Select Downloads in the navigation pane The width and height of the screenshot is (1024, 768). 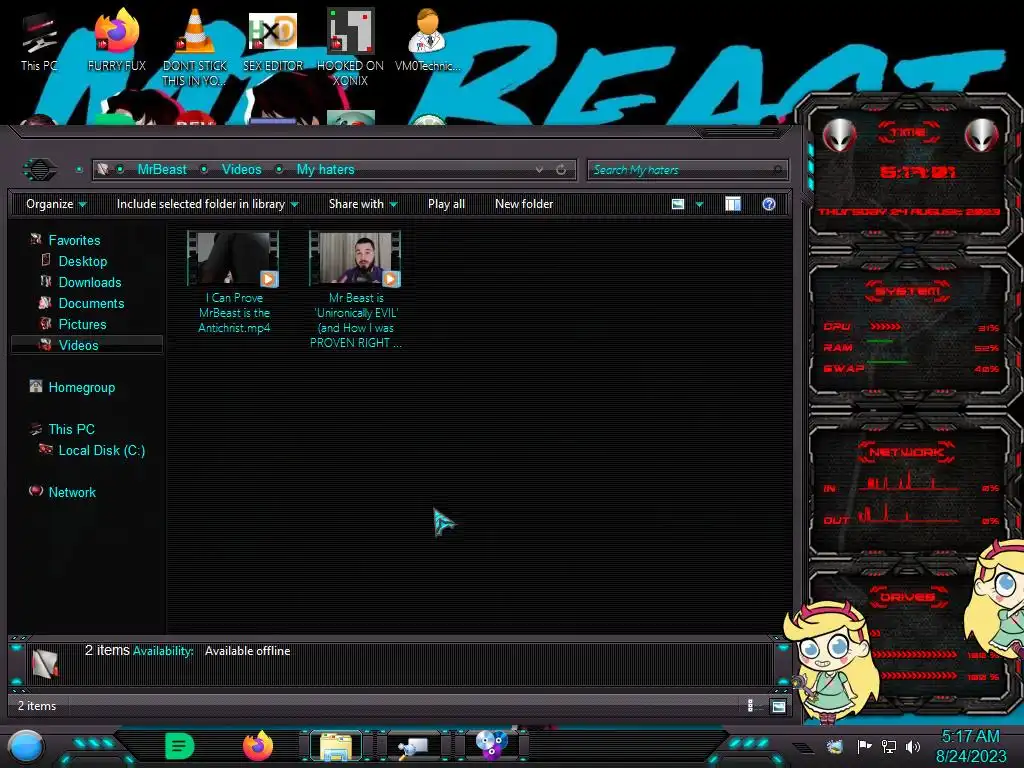click(x=89, y=282)
